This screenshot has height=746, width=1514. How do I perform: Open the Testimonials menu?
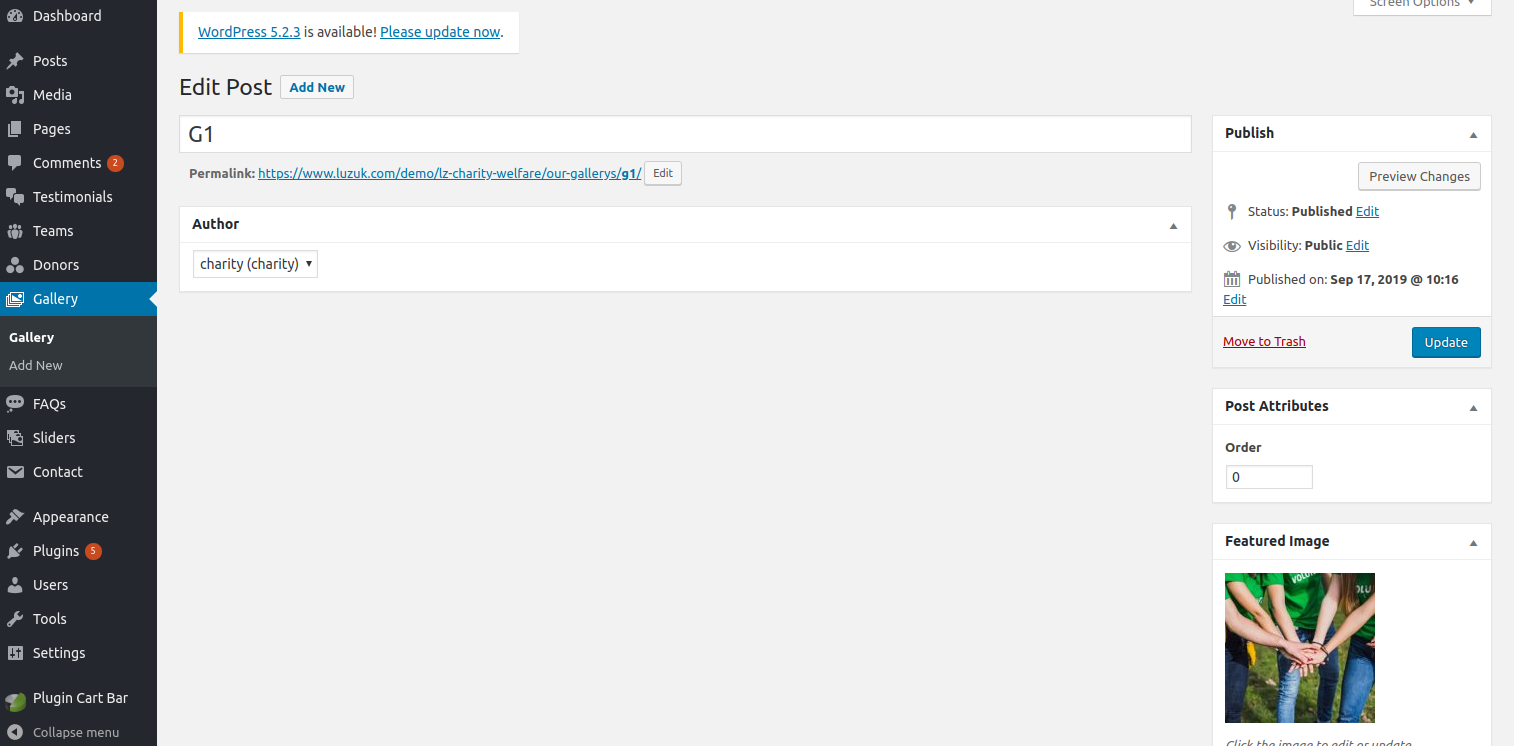(x=78, y=197)
